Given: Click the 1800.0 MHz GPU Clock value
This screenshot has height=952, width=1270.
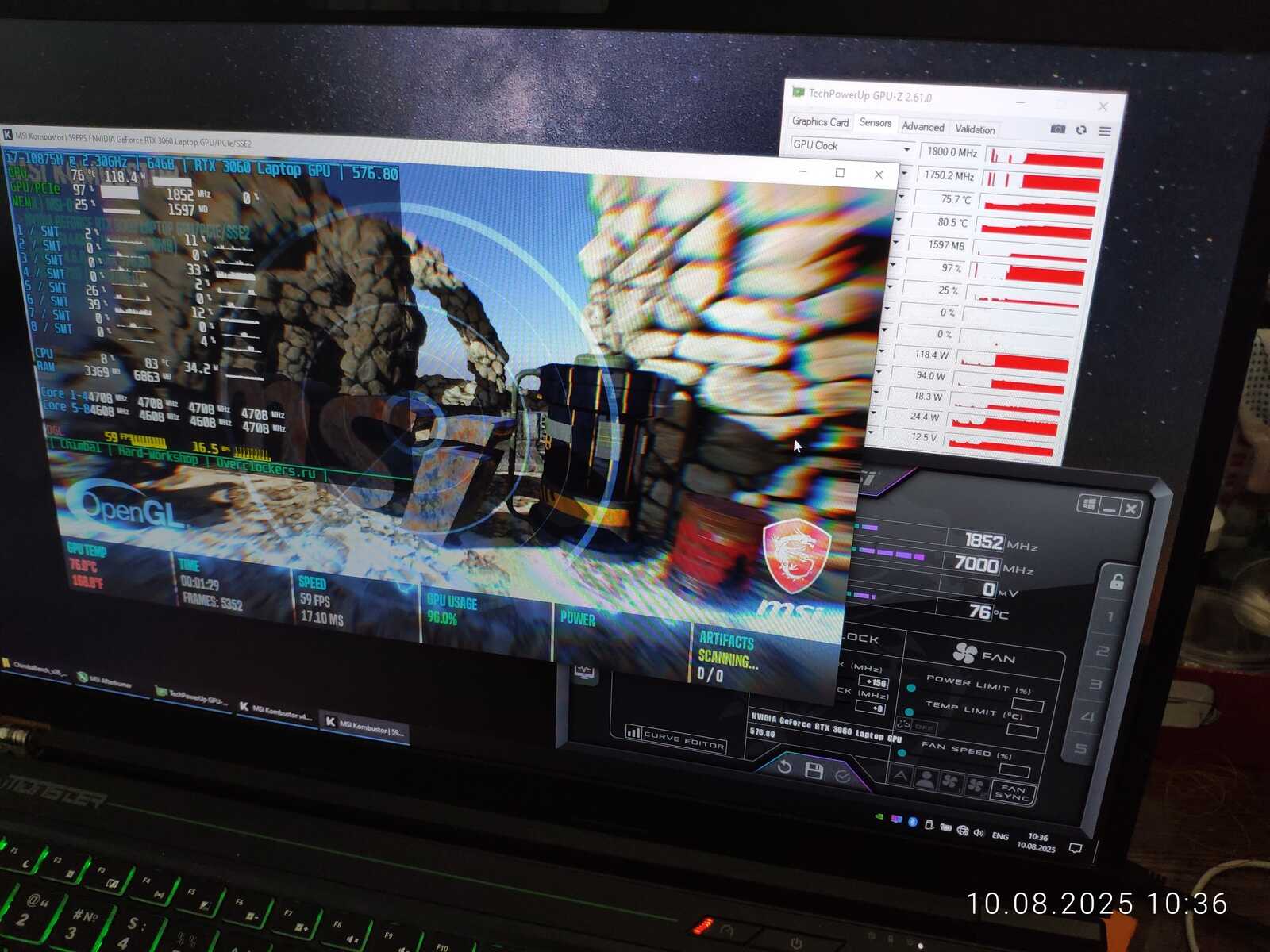Looking at the screenshot, I should pyautogui.click(x=951, y=152).
